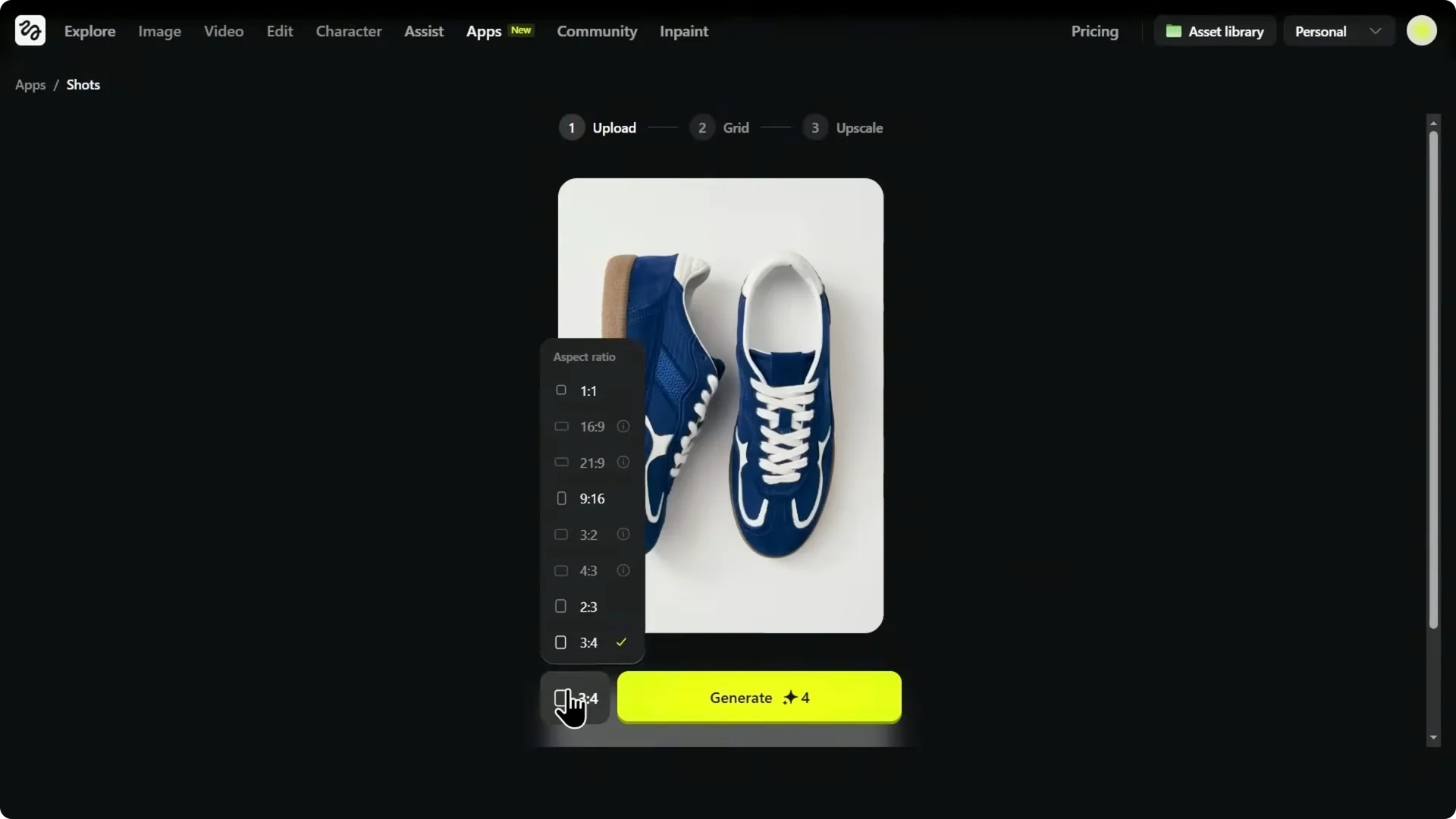
Task: Open the Personal workspace dropdown
Action: [1338, 31]
